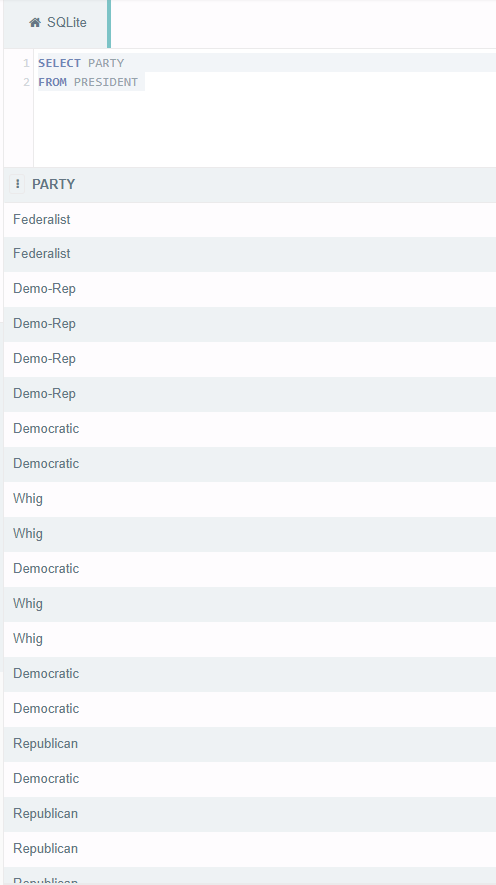
Task: Click PARTY word in the SQL query
Action: (x=106, y=63)
